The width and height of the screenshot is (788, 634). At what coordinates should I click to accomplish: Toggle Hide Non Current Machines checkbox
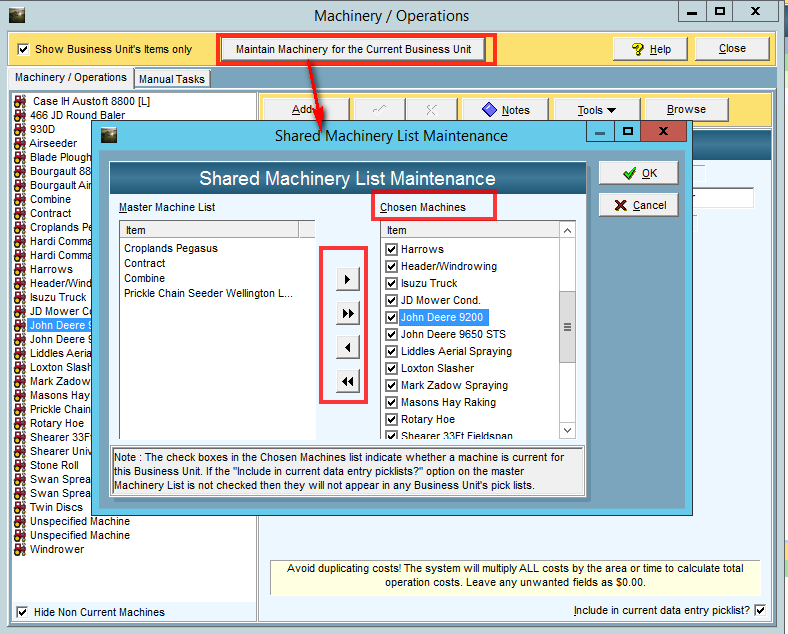[x=23, y=612]
